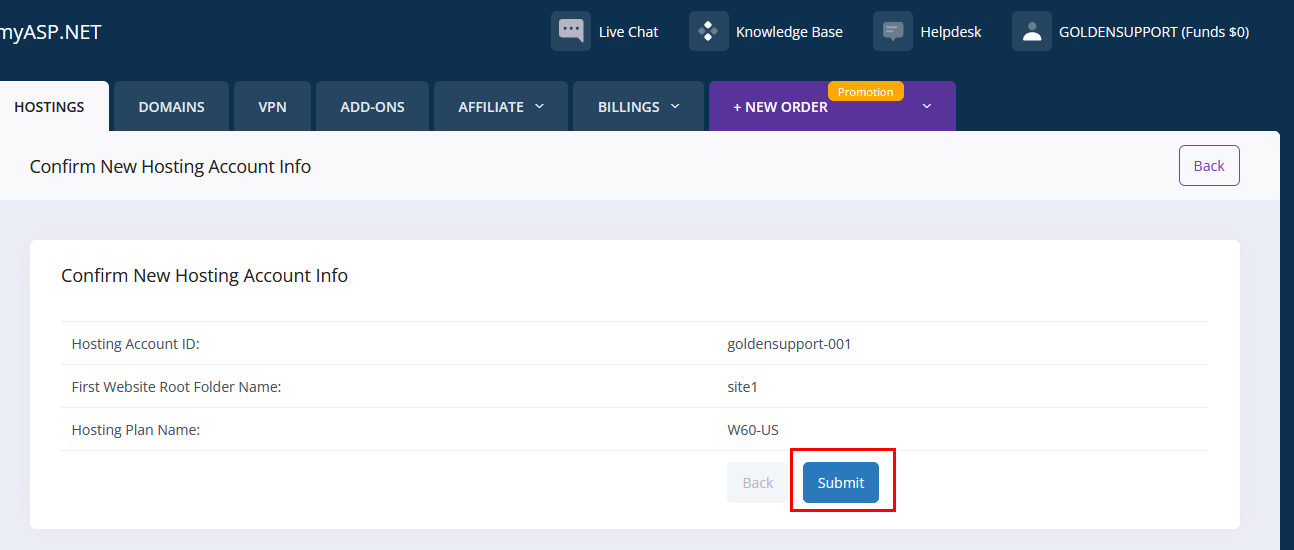Click the orange Promotion badge
1294x550 pixels.
(865, 92)
